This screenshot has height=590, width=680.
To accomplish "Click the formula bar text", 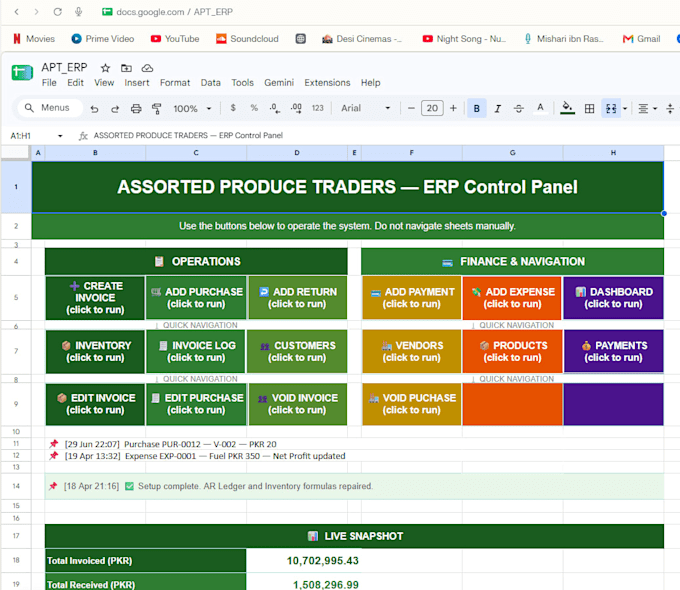I will 188,135.
